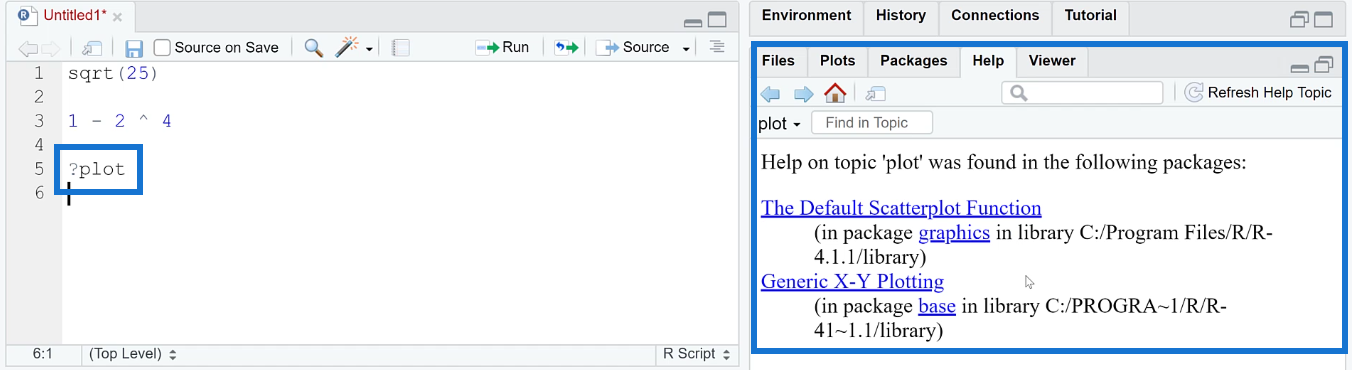
Task: Expand the code tools wand dropdown arrow
Action: (x=369, y=49)
